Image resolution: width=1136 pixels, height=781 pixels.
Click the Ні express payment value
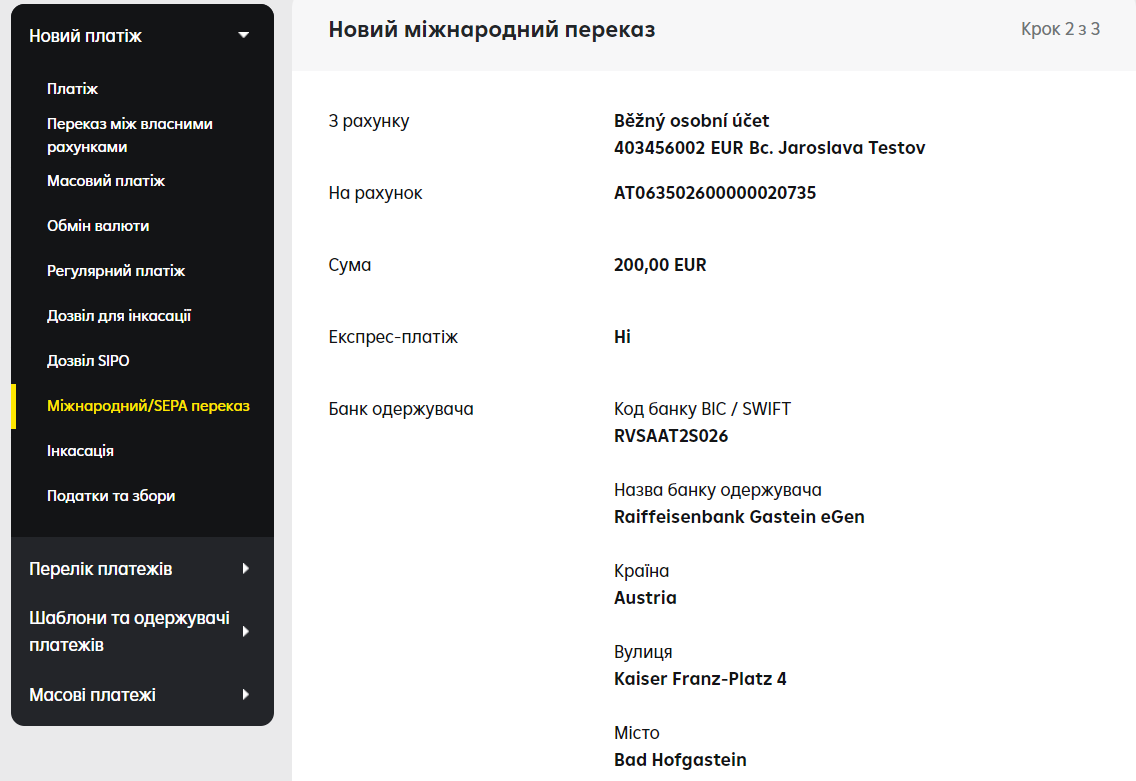(622, 337)
